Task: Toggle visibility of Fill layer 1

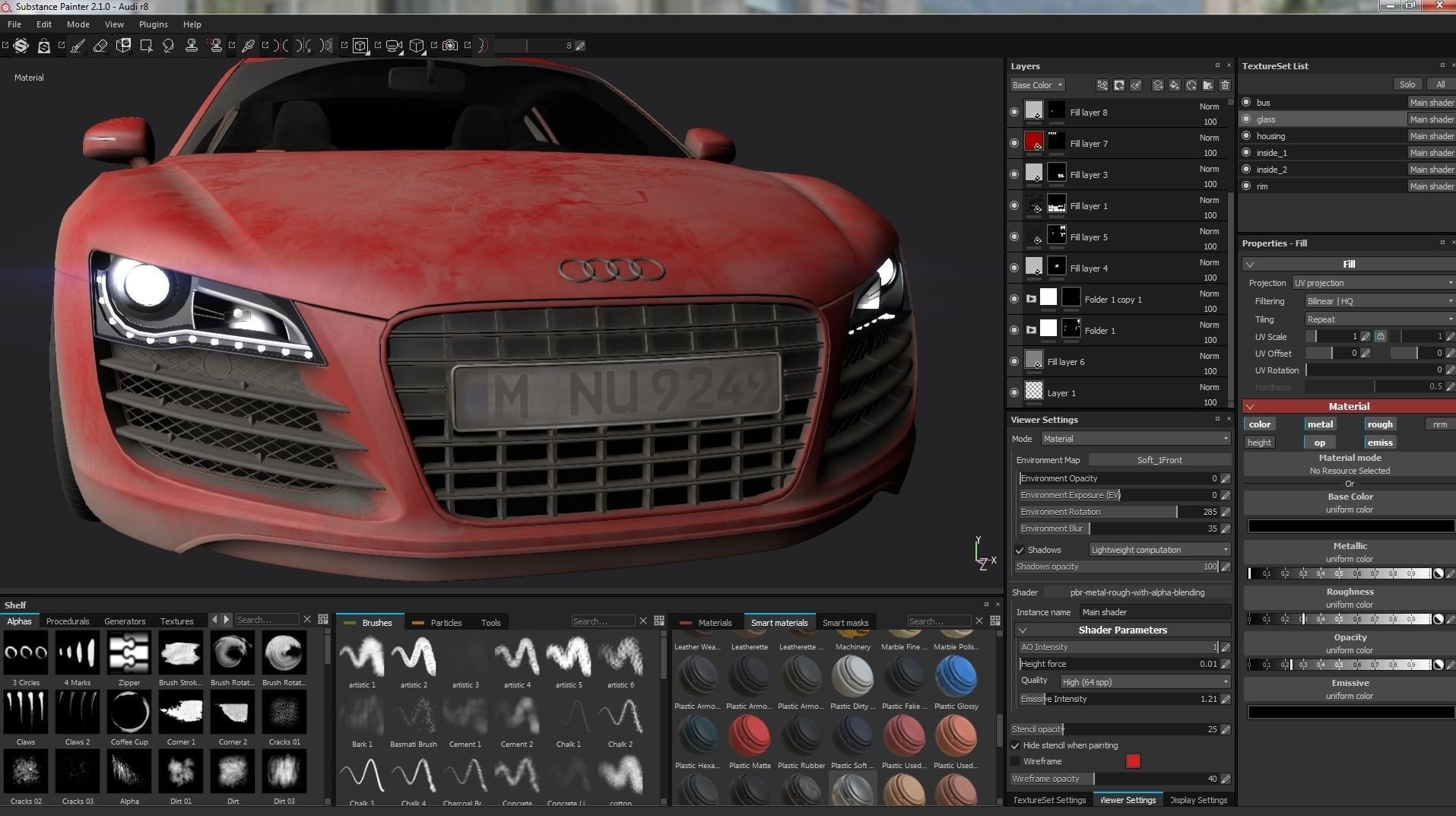Action: [1014, 206]
